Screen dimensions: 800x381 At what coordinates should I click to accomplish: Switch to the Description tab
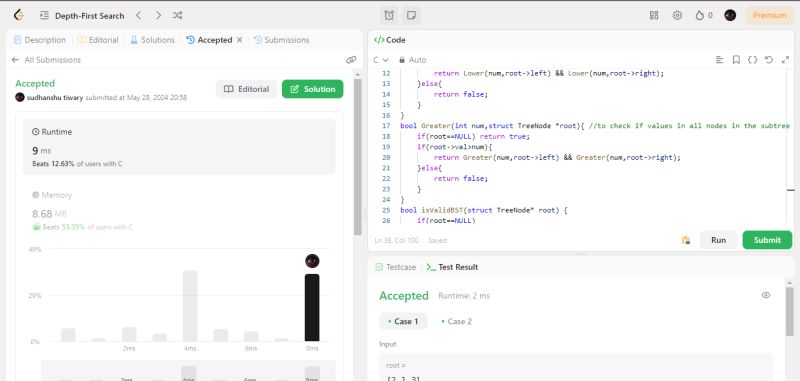(x=40, y=40)
